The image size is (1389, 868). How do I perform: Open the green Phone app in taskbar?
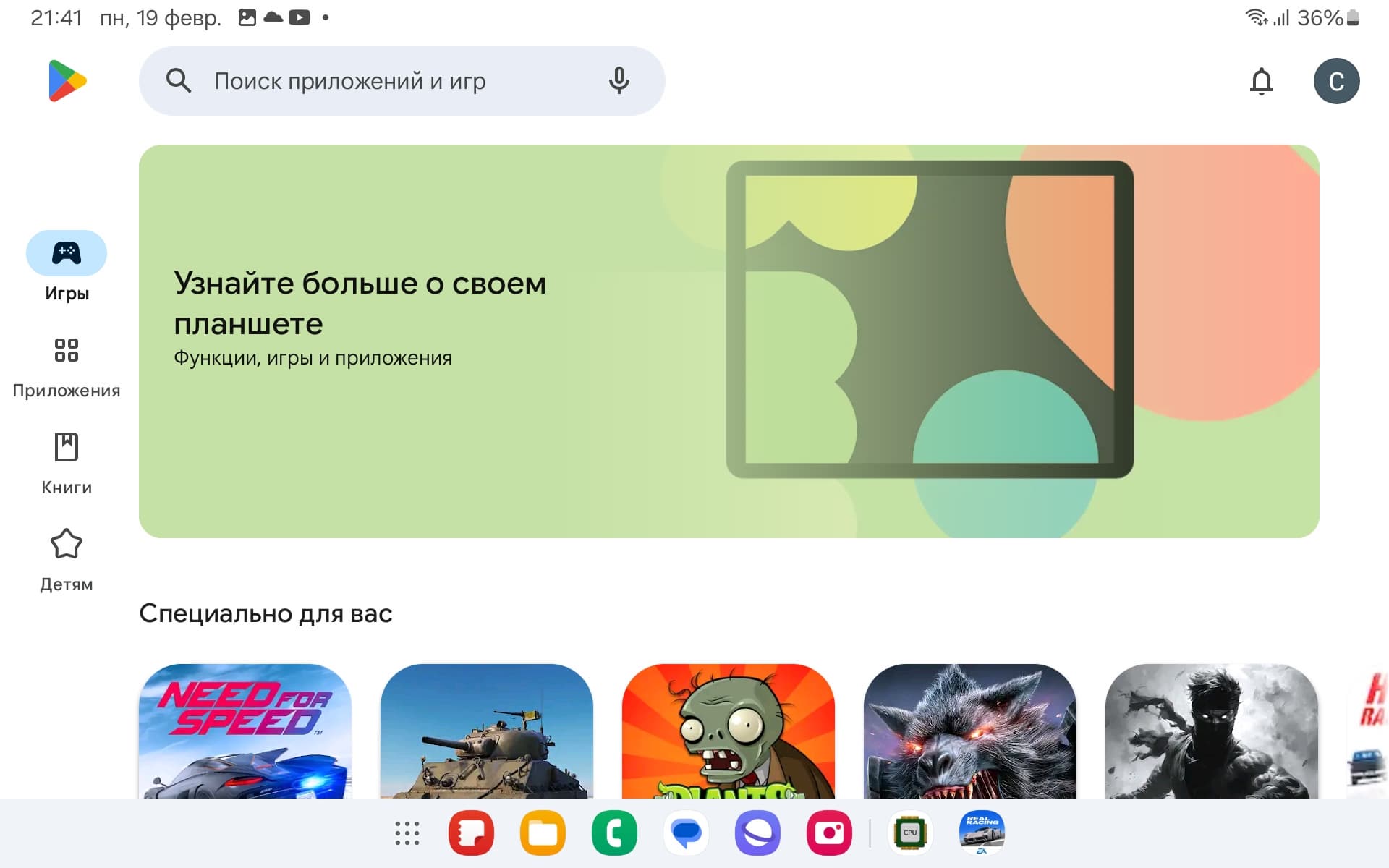coord(614,833)
